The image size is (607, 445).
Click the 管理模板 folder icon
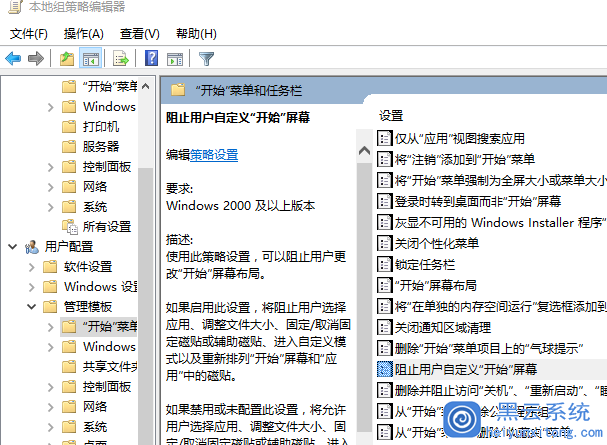coord(50,306)
